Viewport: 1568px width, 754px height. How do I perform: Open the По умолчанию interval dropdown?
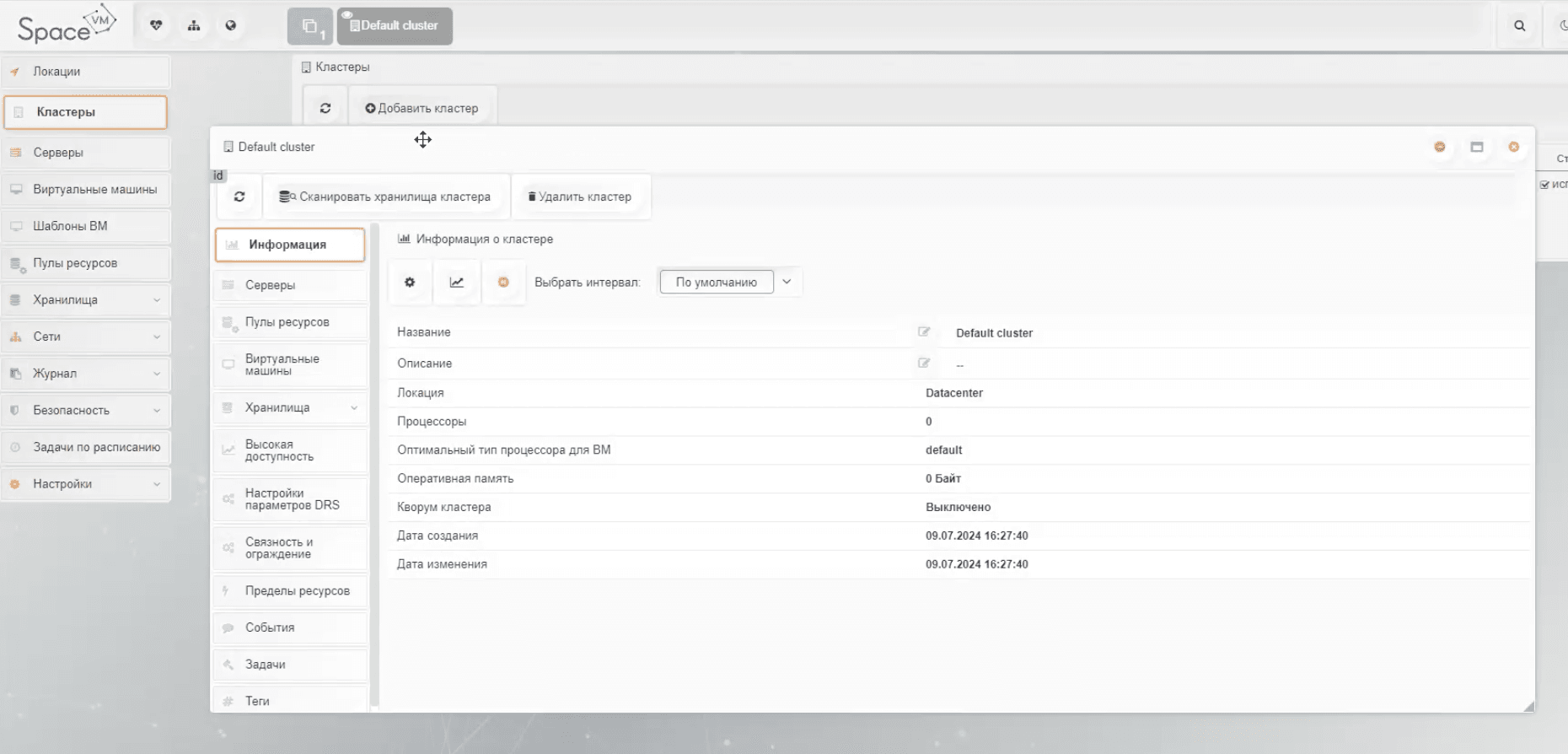[787, 282]
